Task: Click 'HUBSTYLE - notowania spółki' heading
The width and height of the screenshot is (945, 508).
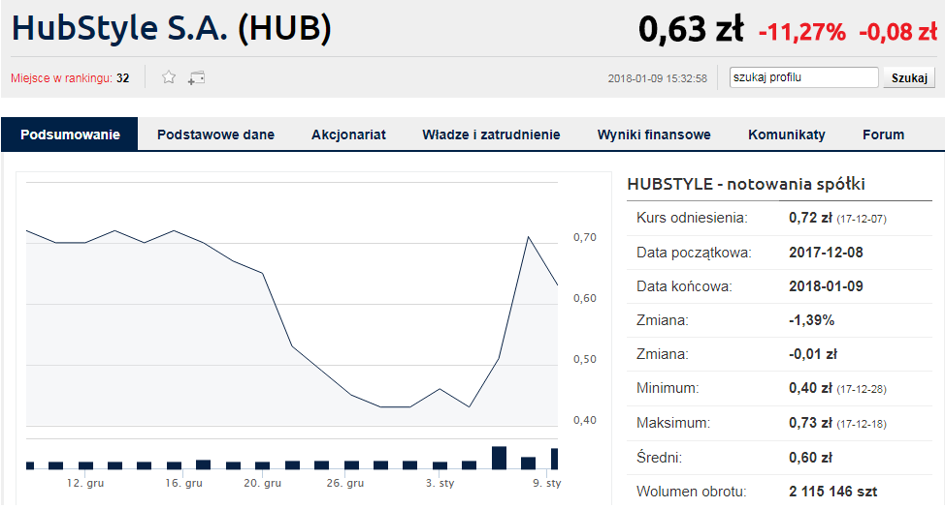Action: point(746,184)
